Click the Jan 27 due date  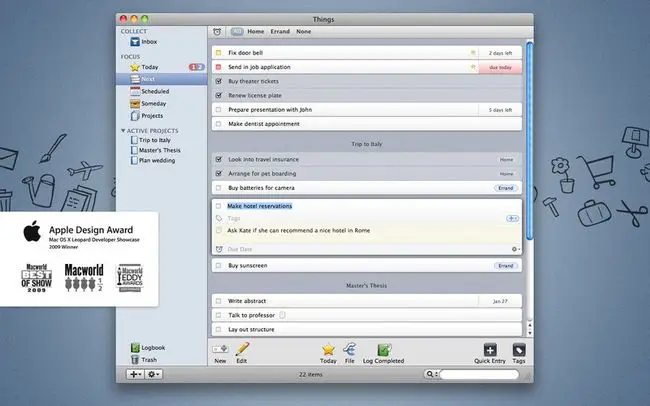click(x=500, y=301)
